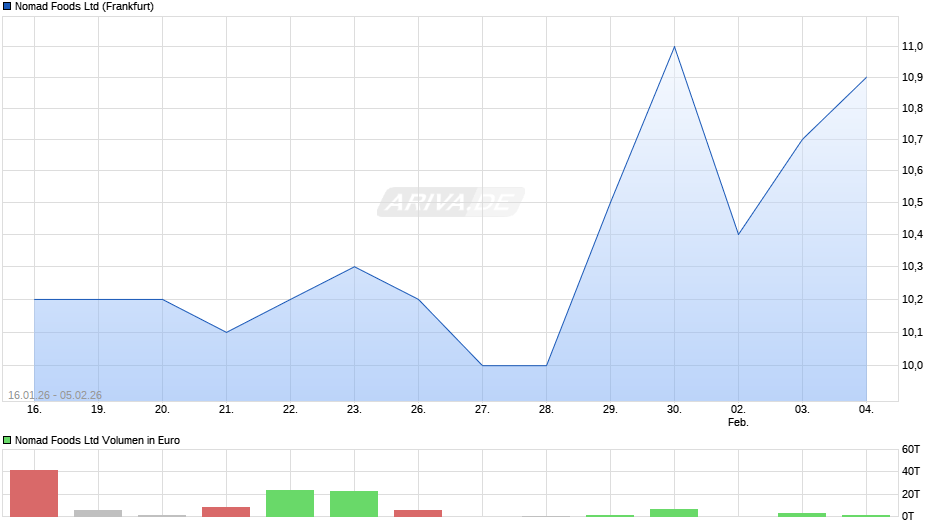Image resolution: width=940 pixels, height=526 pixels.
Task: Click the 'Nomad Foods Ltd (Frankfurt)' chart title
Action: [85, 7]
